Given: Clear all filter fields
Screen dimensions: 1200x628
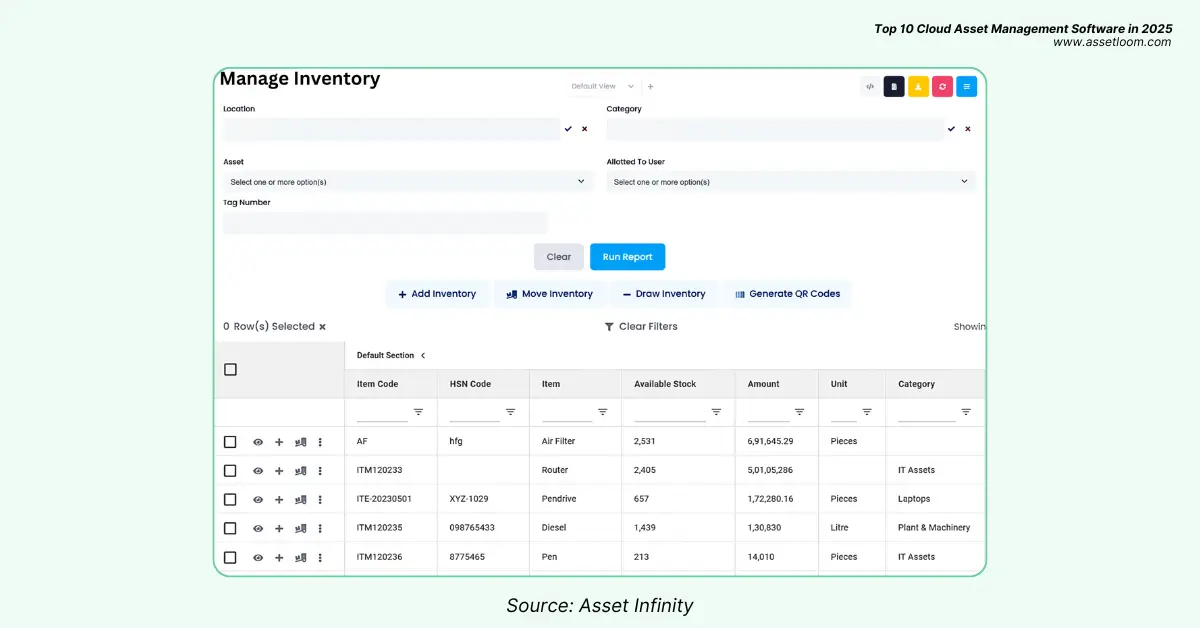Looking at the screenshot, I should (558, 256).
